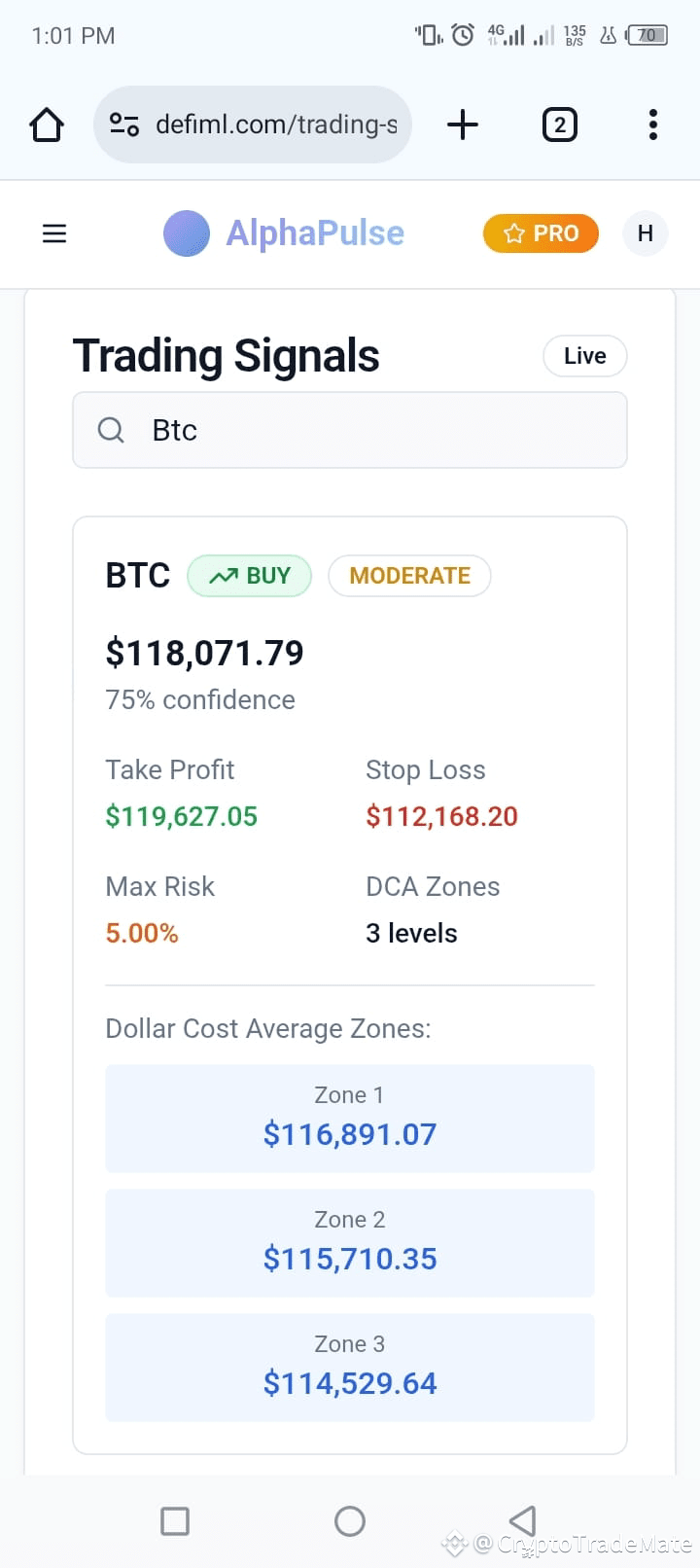Tap the search magnifier icon

111,430
